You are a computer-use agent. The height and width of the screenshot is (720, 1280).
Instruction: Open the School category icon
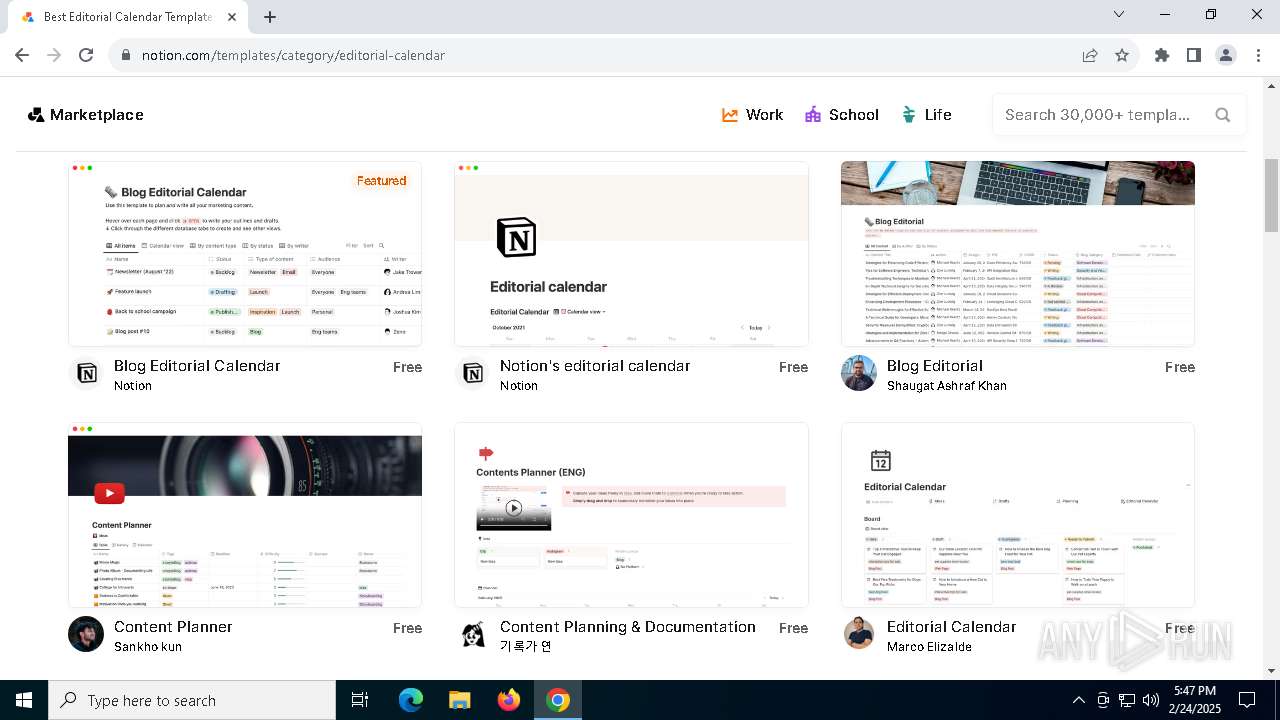click(x=813, y=115)
